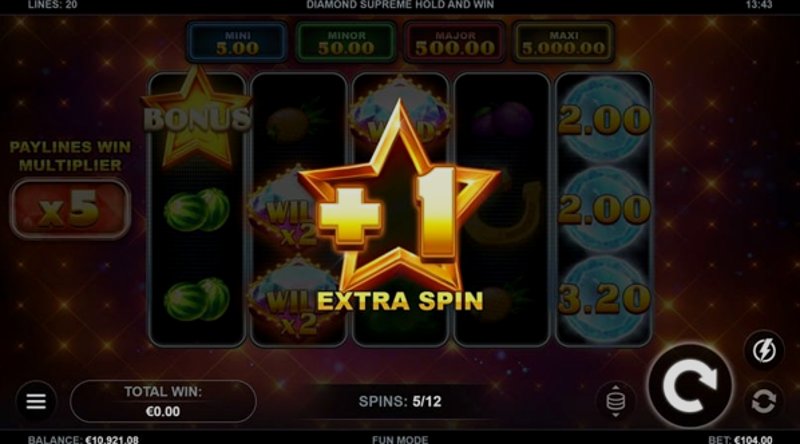Viewport: 800px width, 444px height.
Task: Click the MINOR 50.00 jackpot panel
Action: click(x=346, y=42)
